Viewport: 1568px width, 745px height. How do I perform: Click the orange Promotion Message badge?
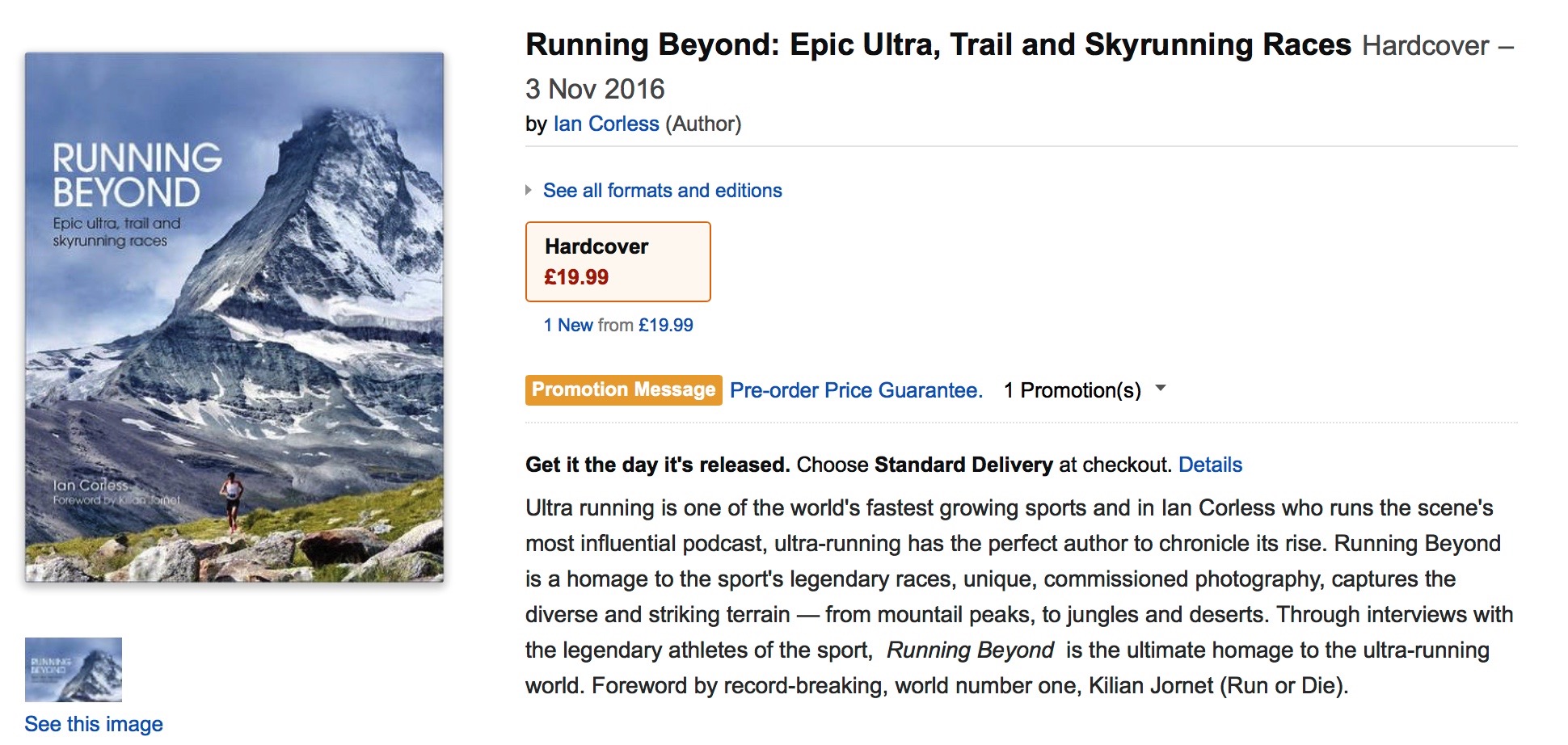click(623, 390)
